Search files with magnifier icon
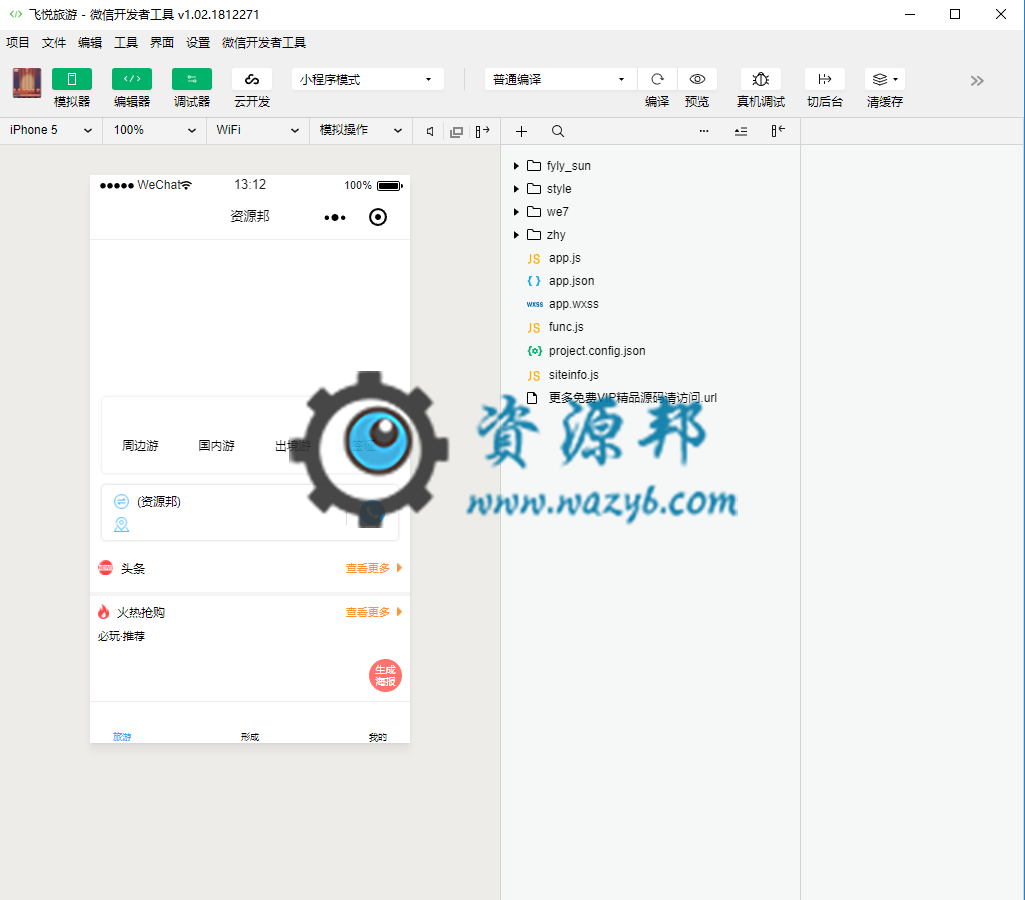1025x900 pixels. pyautogui.click(x=558, y=131)
